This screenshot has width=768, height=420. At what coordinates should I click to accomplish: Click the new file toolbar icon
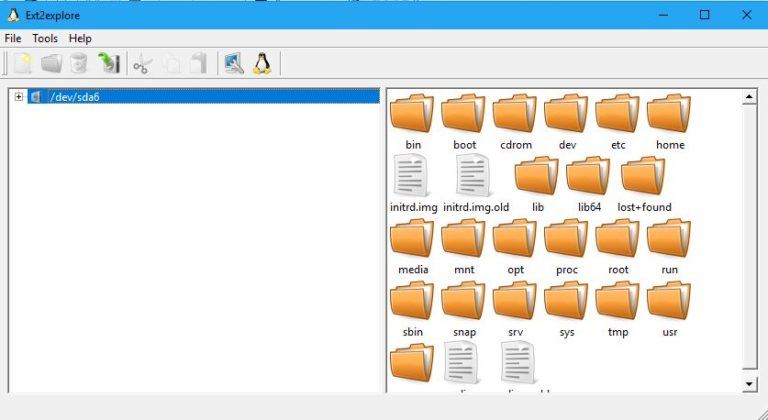click(x=23, y=64)
